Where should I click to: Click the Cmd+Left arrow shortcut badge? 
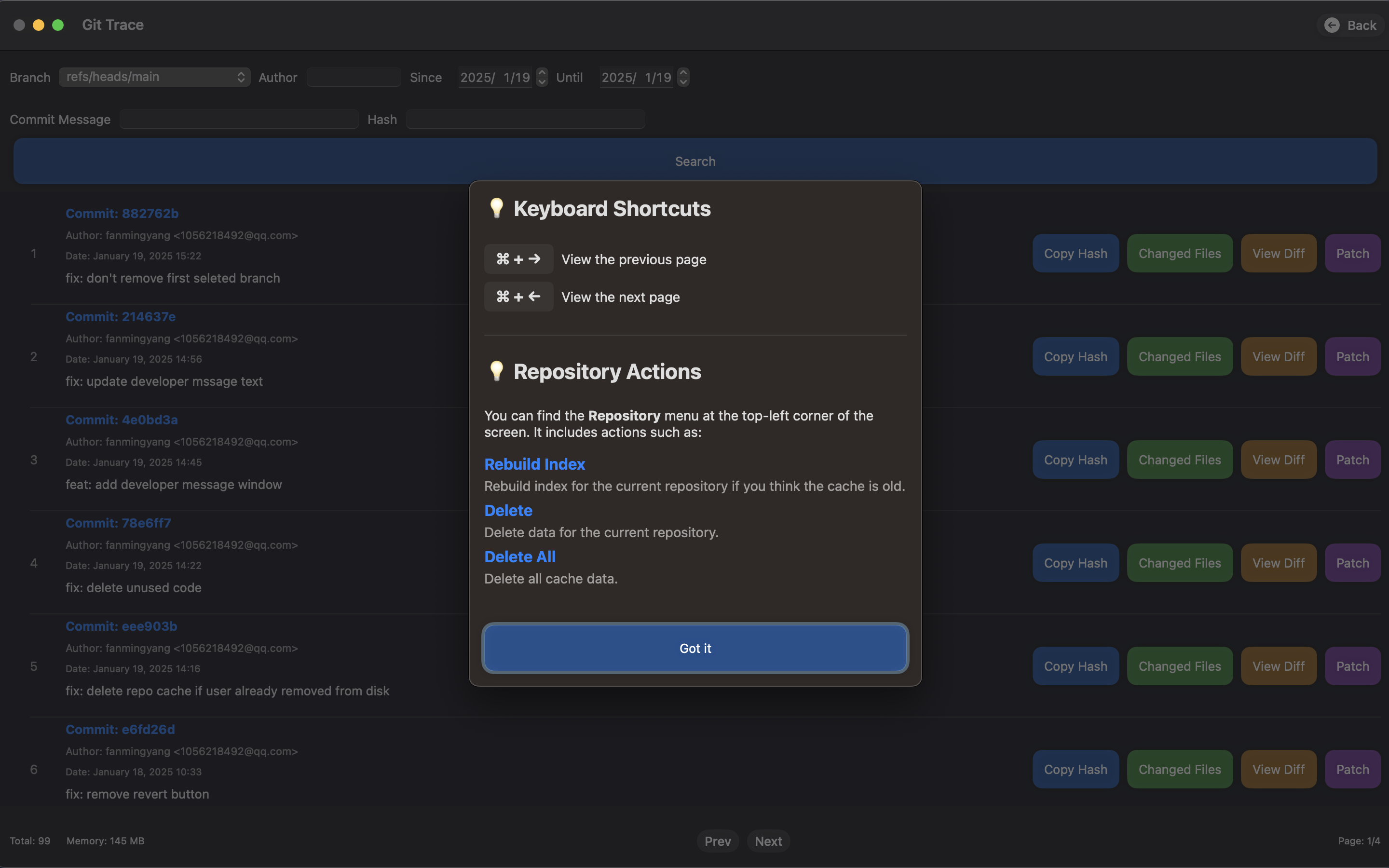tap(518, 296)
